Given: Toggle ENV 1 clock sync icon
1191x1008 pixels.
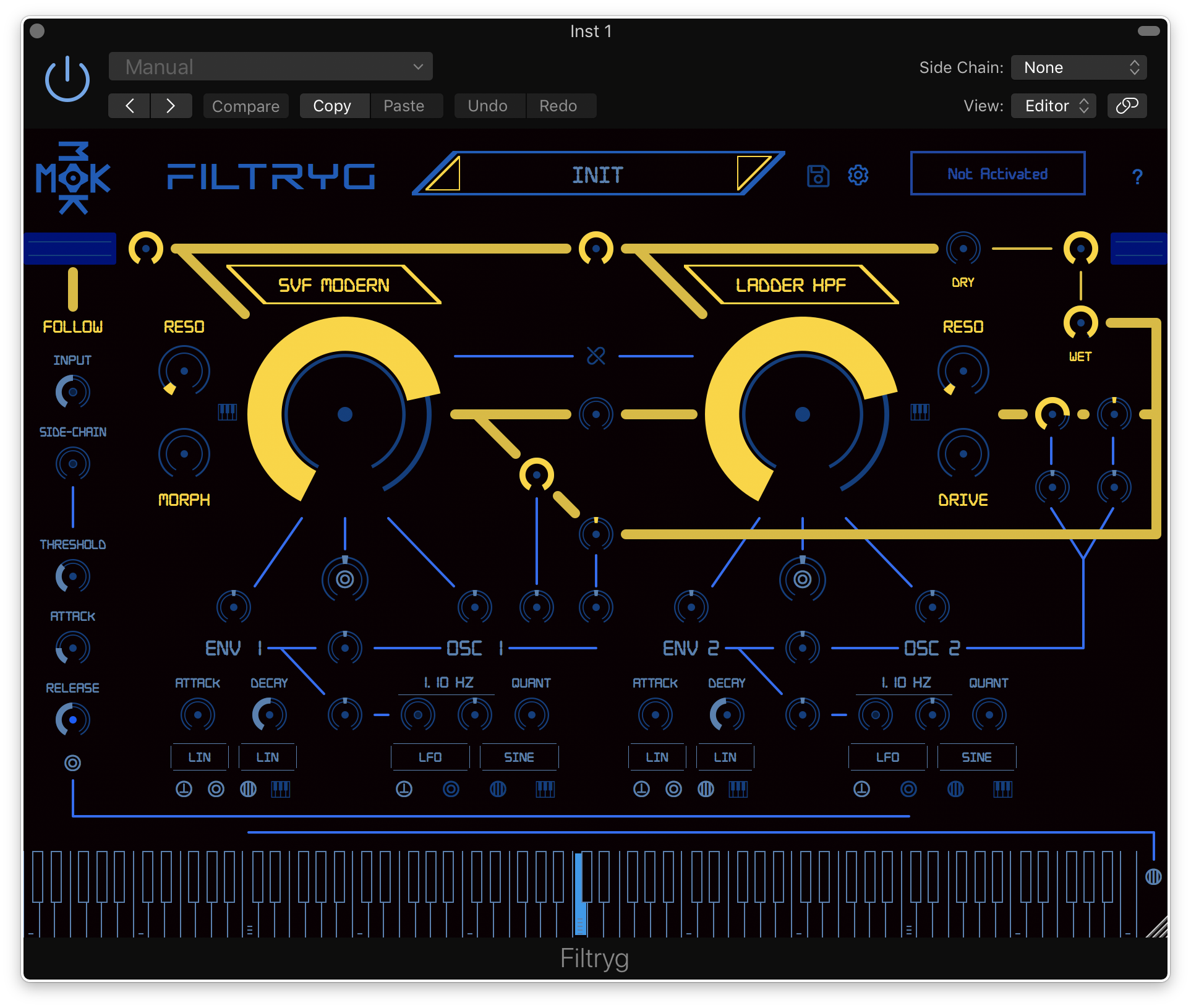Looking at the screenshot, I should point(184,789).
